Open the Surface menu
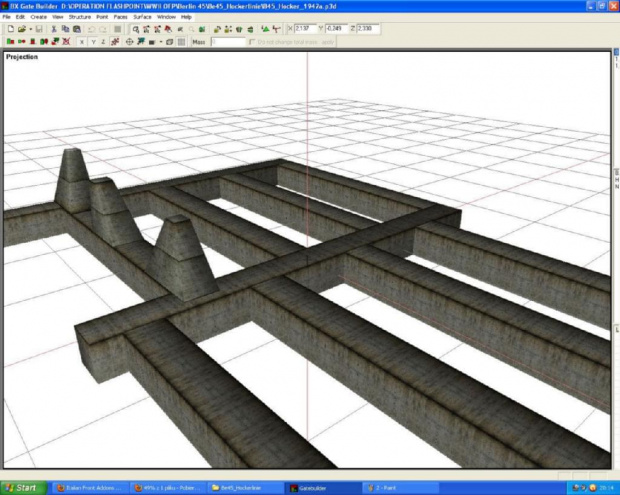This screenshot has width=620, height=495. click(142, 17)
